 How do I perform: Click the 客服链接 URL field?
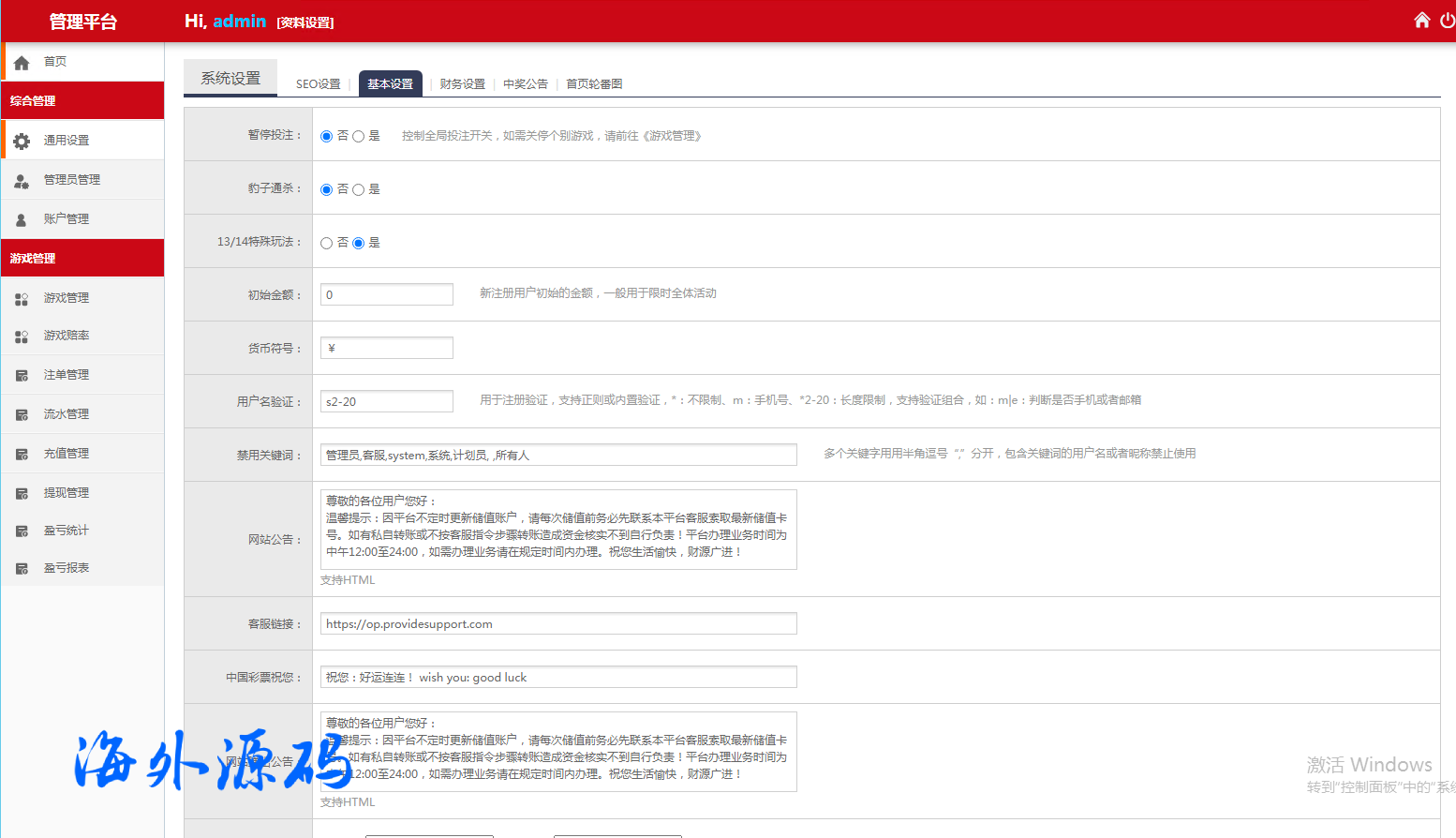(x=558, y=624)
